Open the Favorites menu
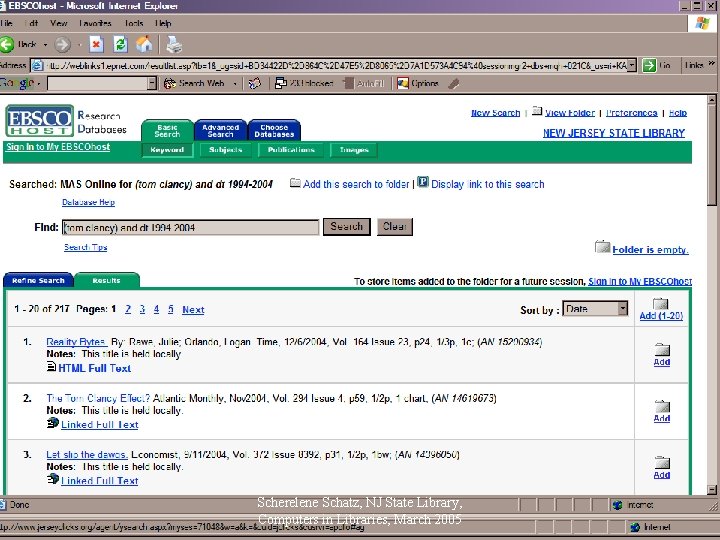 pos(95,23)
